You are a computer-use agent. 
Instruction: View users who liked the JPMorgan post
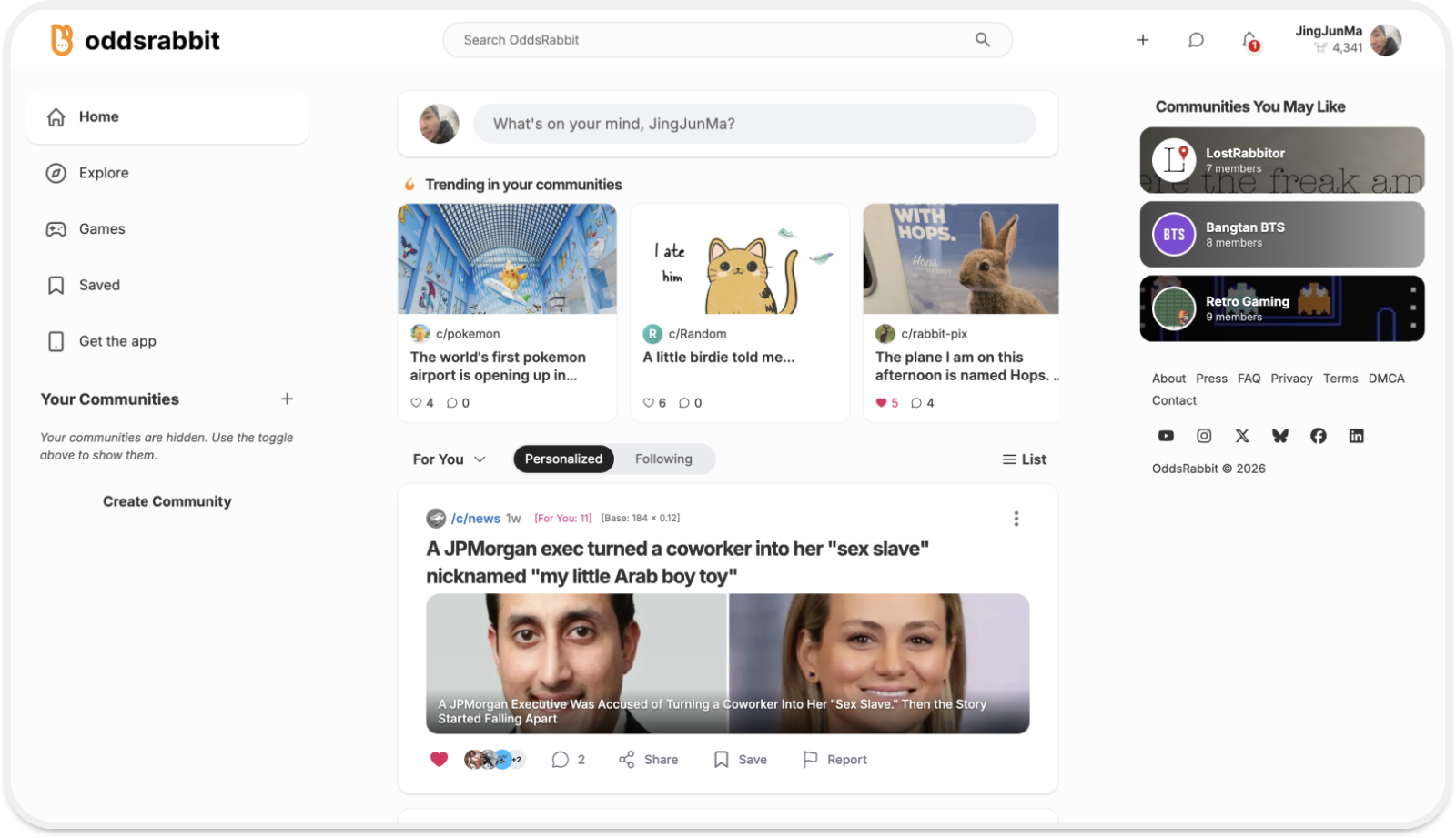(x=494, y=759)
